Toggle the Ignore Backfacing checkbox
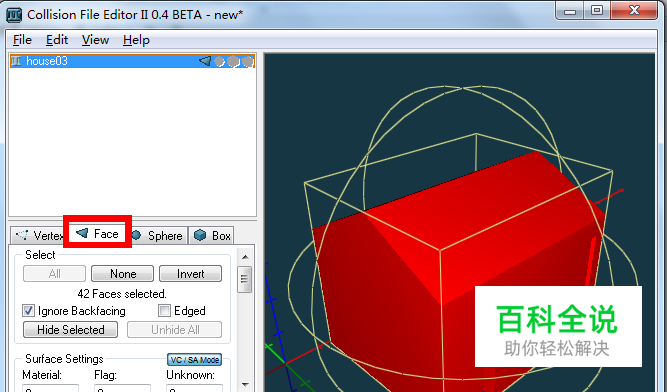Image resolution: width=667 pixels, height=392 pixels. (29, 311)
